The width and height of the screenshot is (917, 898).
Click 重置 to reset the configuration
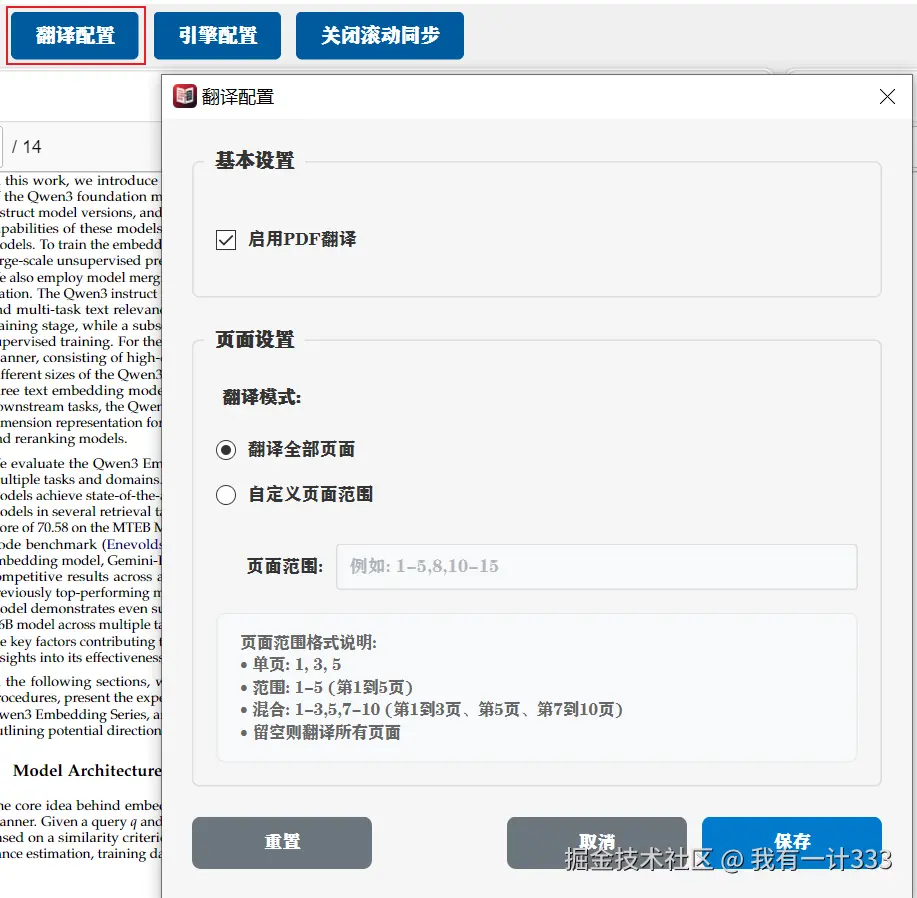(x=281, y=842)
